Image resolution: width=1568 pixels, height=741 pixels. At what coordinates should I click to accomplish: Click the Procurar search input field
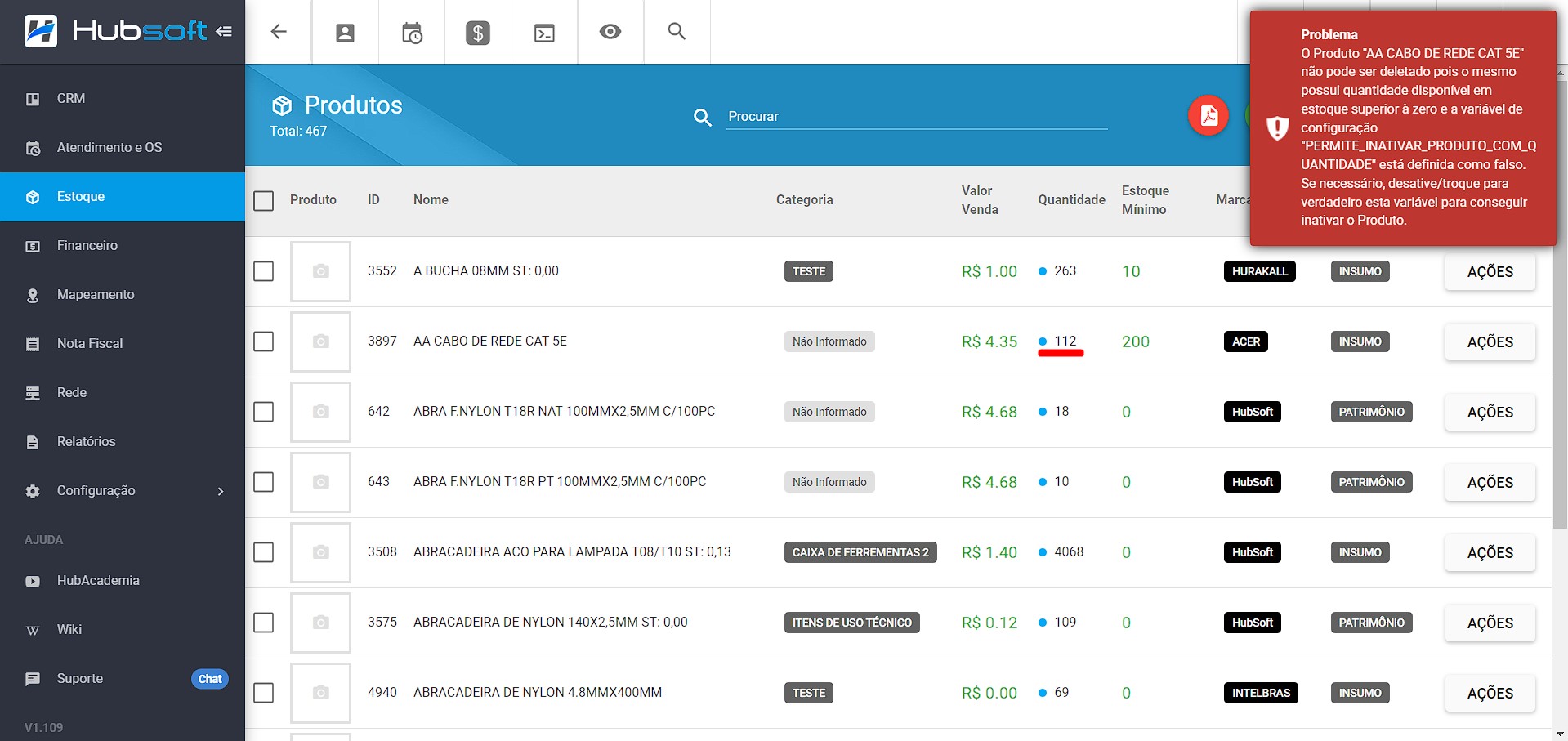[917, 117]
